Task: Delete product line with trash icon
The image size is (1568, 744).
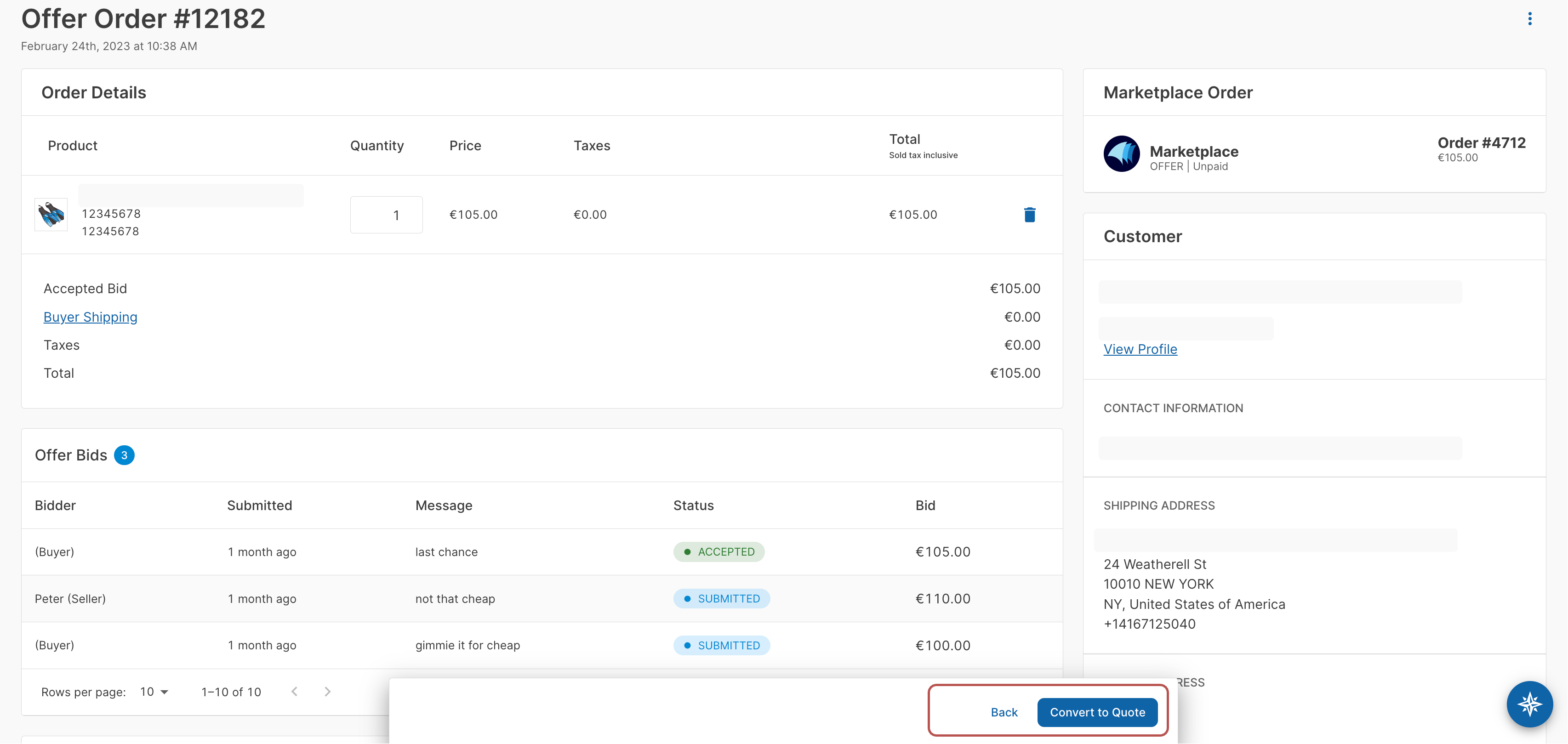Action: pos(1029,215)
